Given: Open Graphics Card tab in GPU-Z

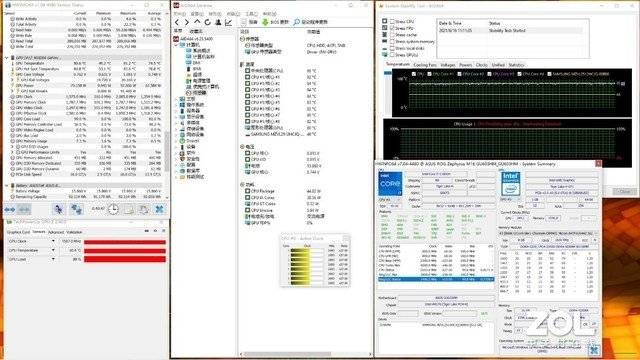Looking at the screenshot, I should point(18,232).
